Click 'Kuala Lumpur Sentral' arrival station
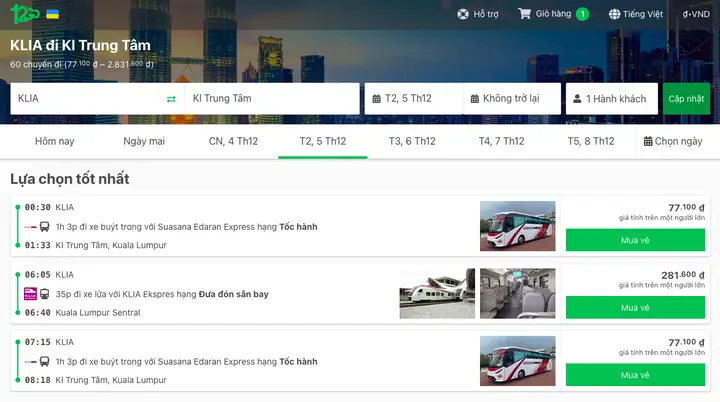This screenshot has width=720, height=402. pos(98,312)
